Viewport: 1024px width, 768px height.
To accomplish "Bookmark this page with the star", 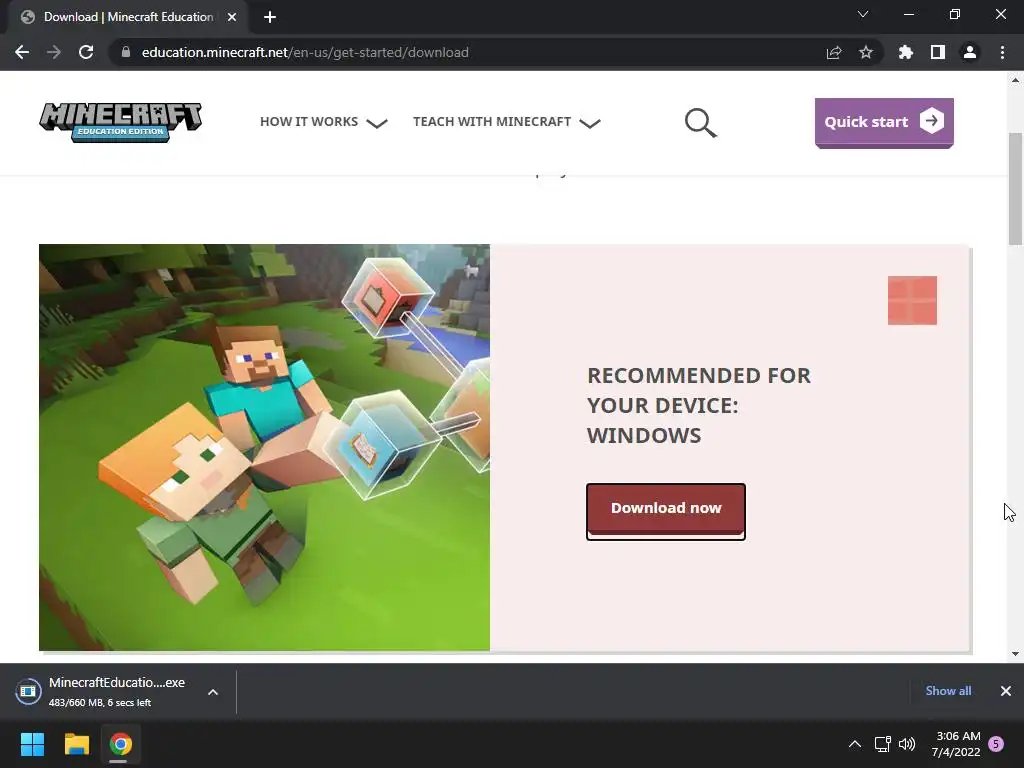I will click(x=866, y=52).
